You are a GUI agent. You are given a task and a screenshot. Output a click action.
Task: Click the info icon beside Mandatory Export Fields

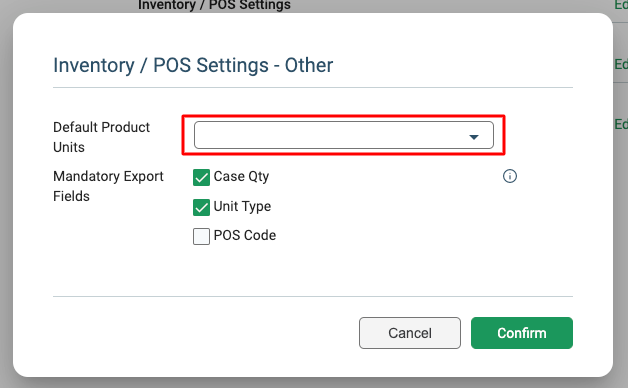(509, 176)
